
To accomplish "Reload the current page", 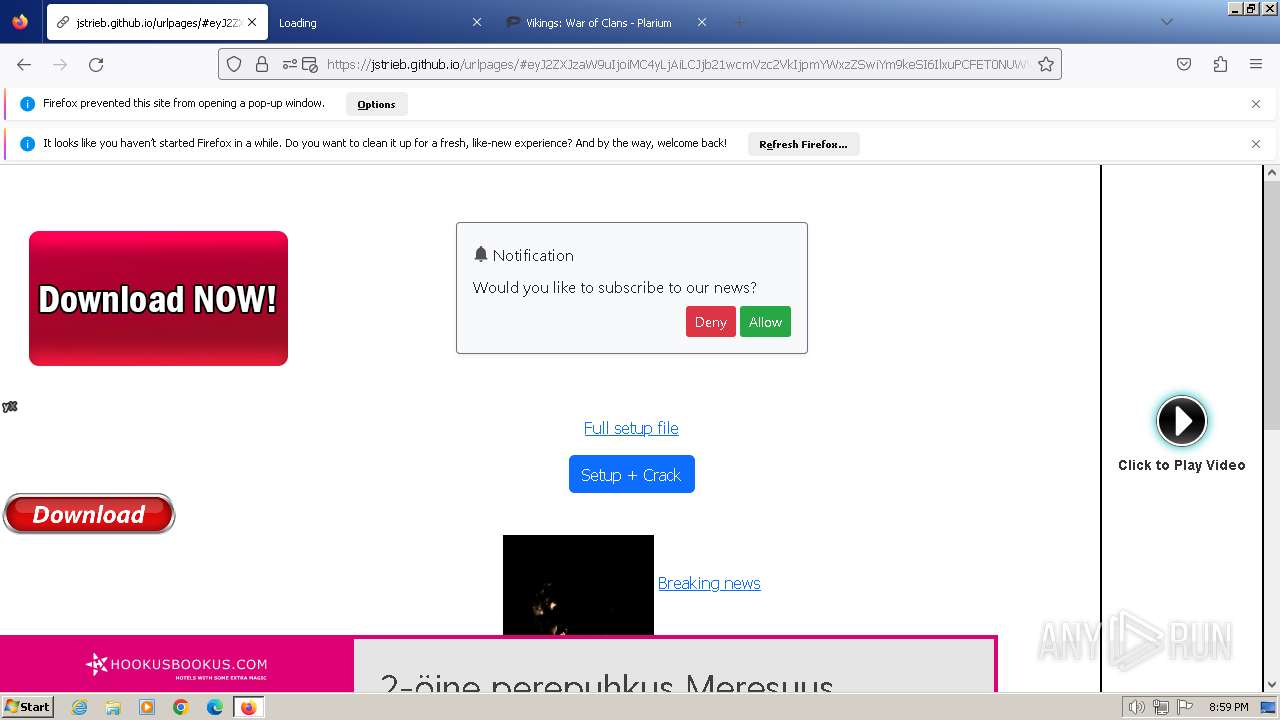I will pyautogui.click(x=96, y=64).
